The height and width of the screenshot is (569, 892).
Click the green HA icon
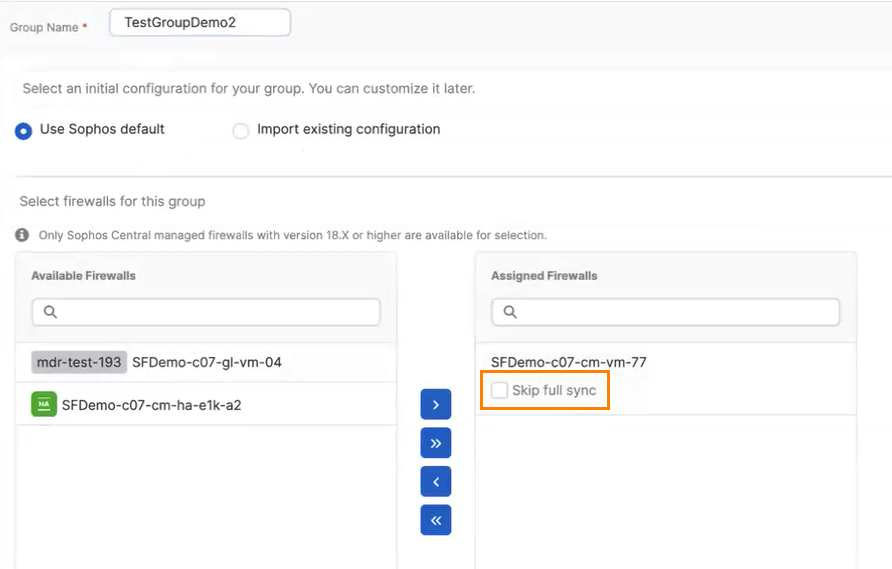pyautogui.click(x=43, y=405)
